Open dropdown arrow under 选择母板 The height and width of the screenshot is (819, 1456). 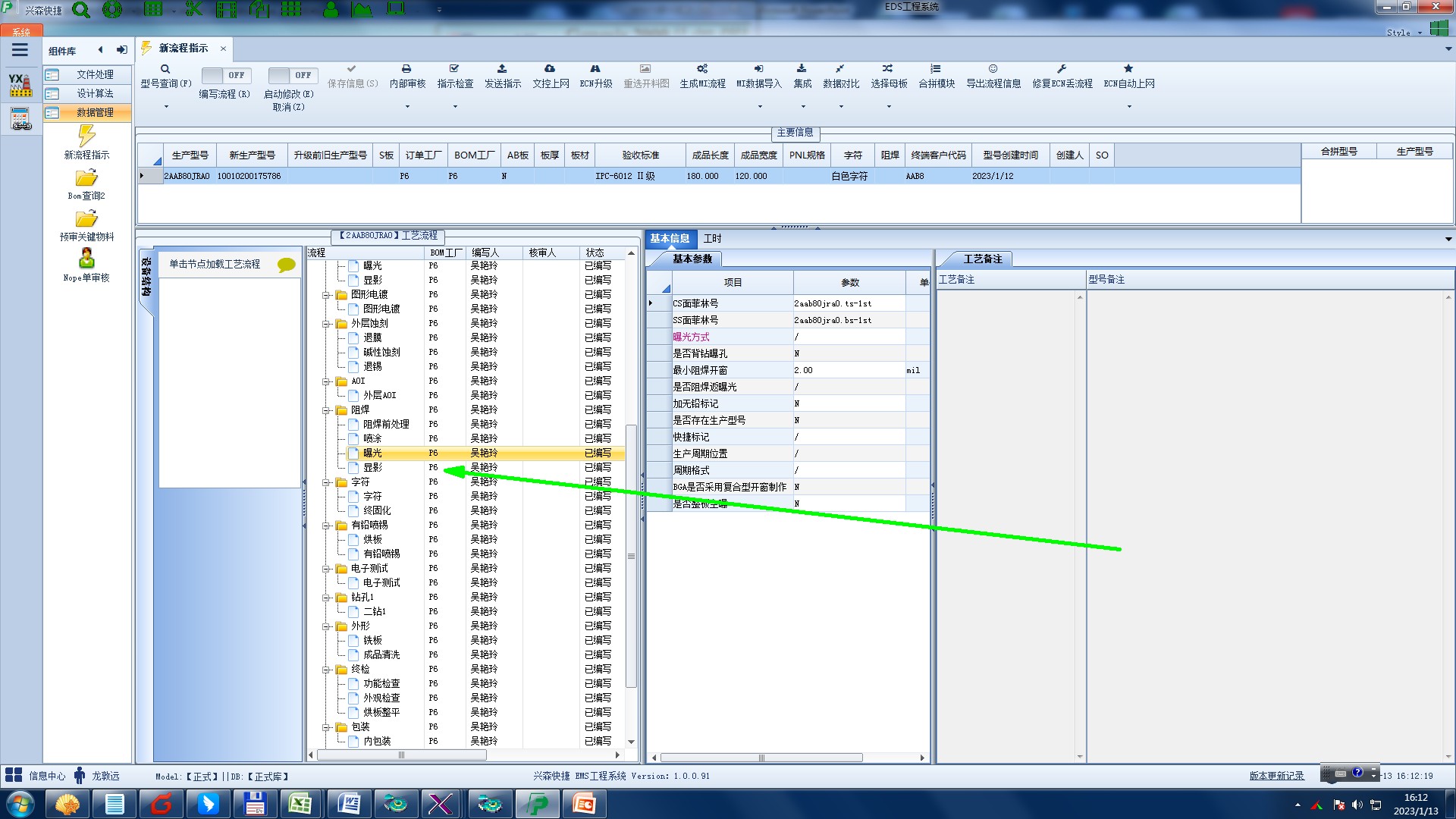click(889, 107)
